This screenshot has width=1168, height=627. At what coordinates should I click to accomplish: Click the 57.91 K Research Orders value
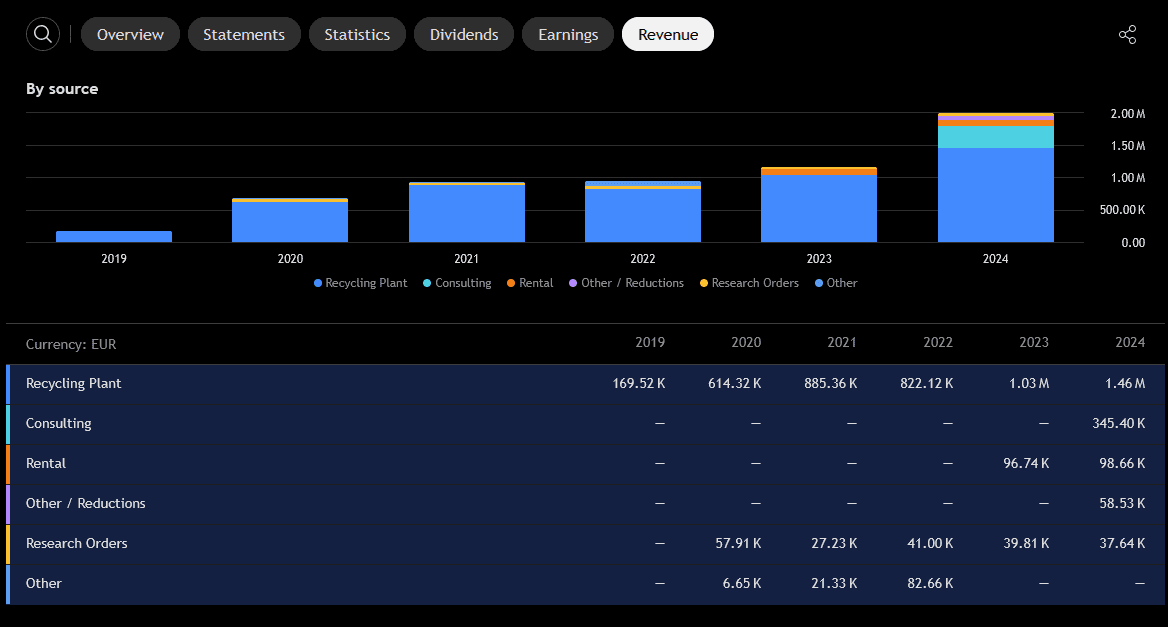[738, 544]
